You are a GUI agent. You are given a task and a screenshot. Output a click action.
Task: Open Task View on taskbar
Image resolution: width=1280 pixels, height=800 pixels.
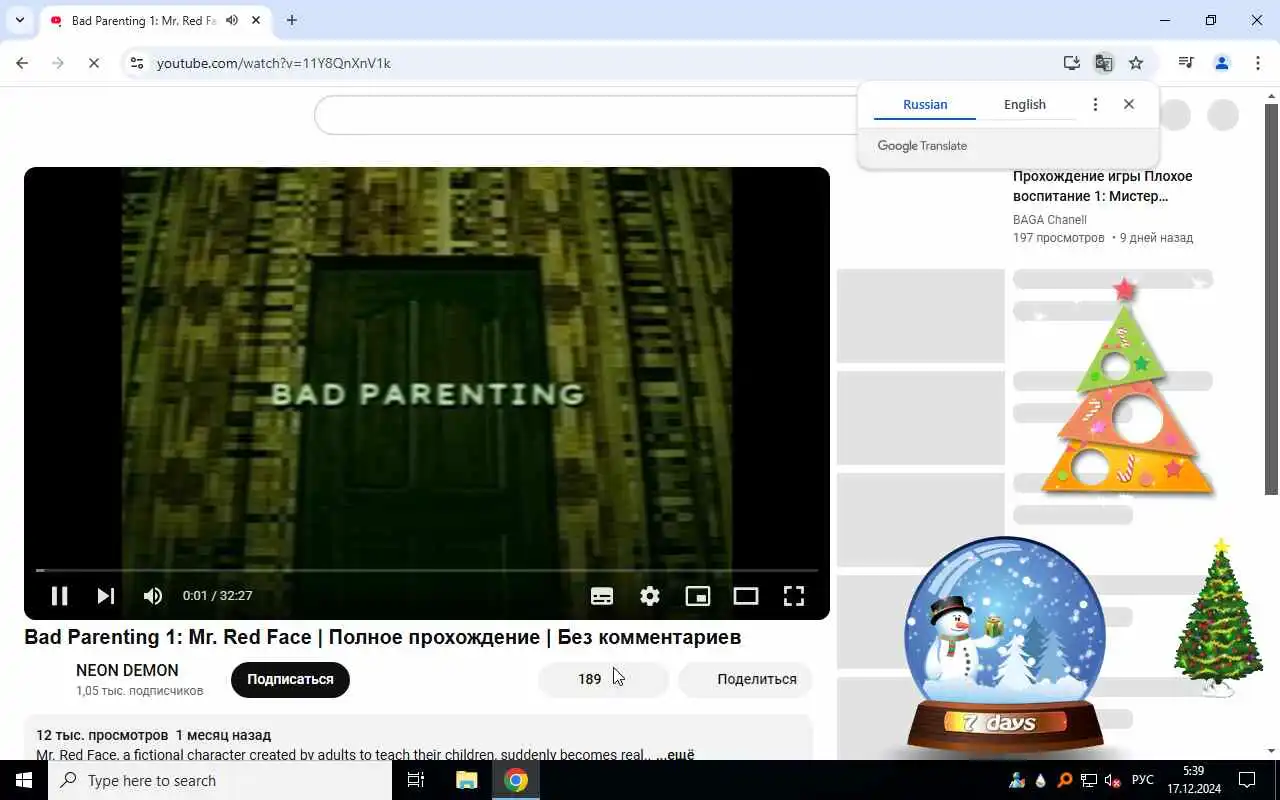(416, 780)
